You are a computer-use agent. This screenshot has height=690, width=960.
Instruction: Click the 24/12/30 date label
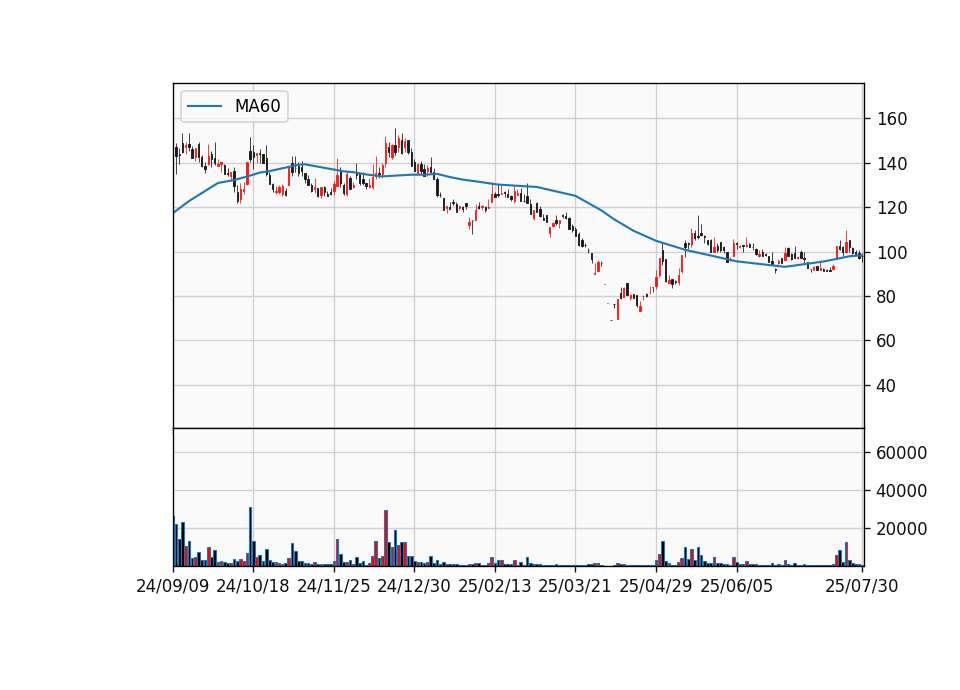pyautogui.click(x=414, y=587)
